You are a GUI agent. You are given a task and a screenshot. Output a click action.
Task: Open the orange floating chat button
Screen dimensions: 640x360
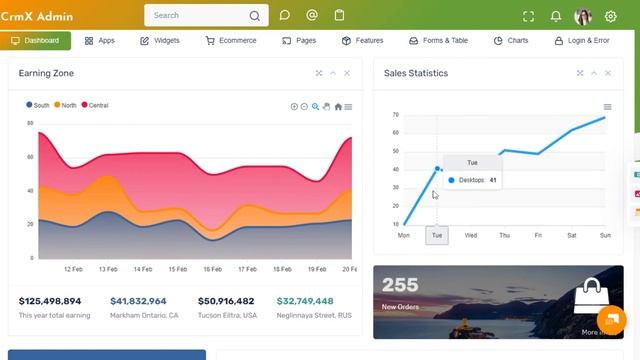click(x=611, y=320)
